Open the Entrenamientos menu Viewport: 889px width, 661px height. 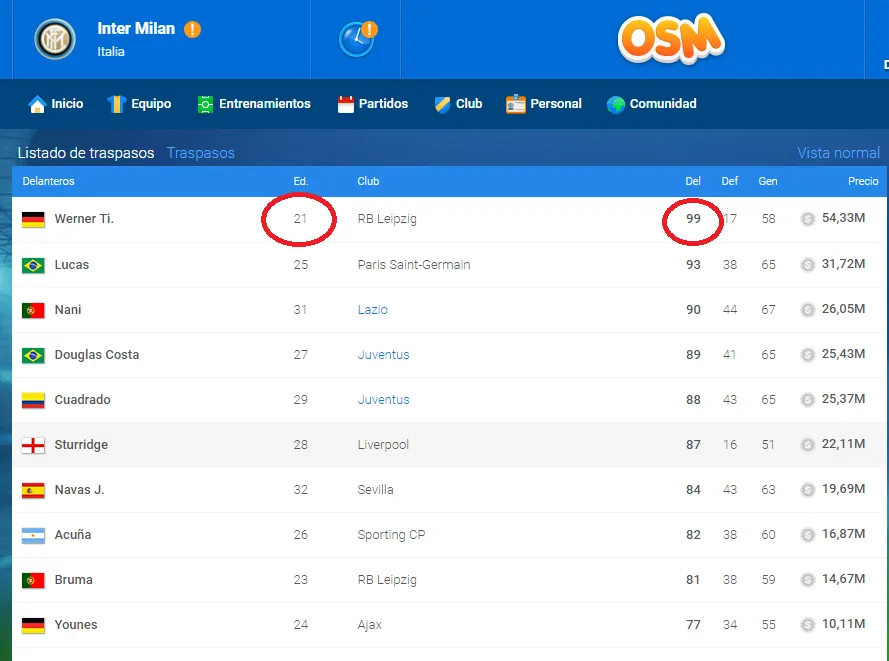point(254,104)
